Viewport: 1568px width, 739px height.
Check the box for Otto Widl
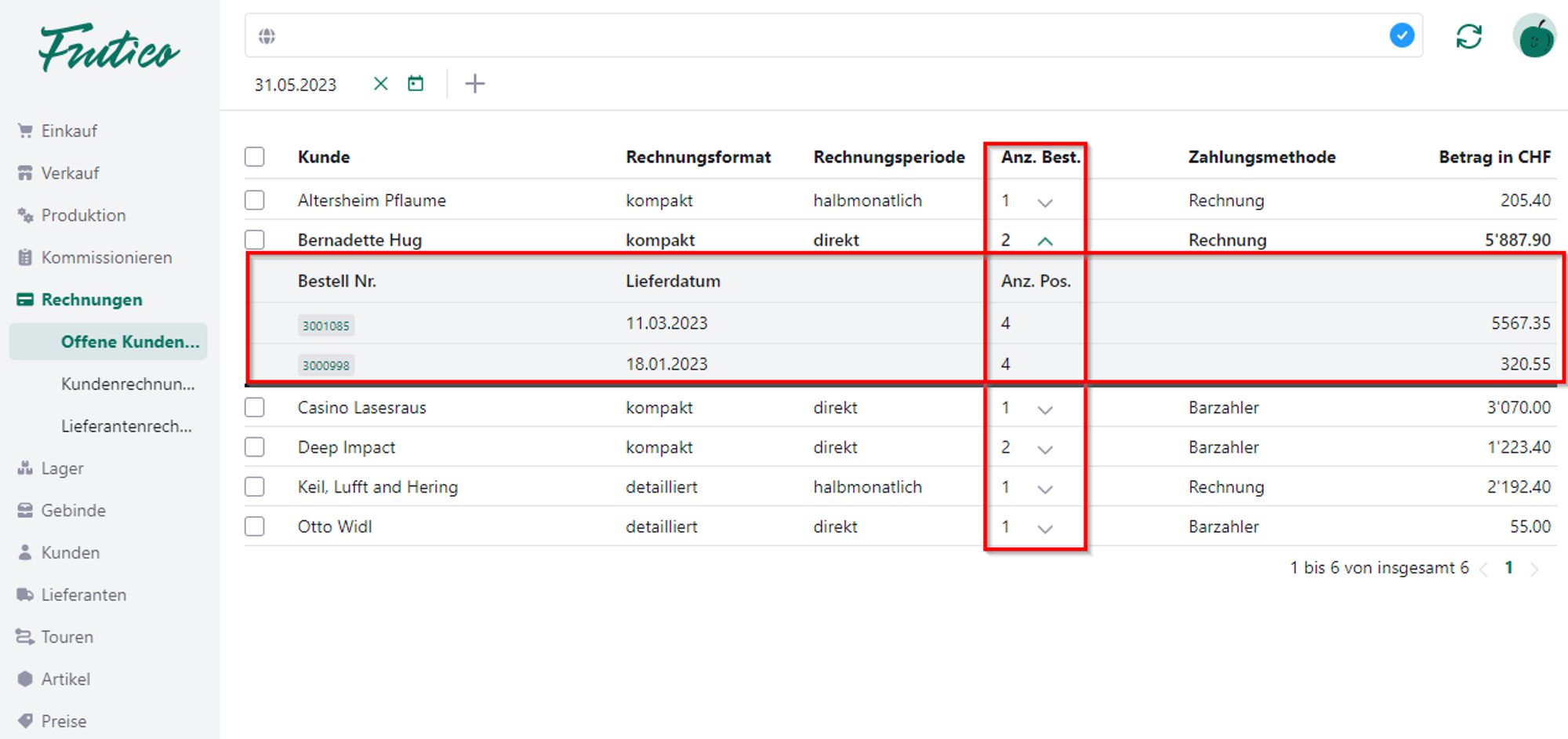point(255,526)
